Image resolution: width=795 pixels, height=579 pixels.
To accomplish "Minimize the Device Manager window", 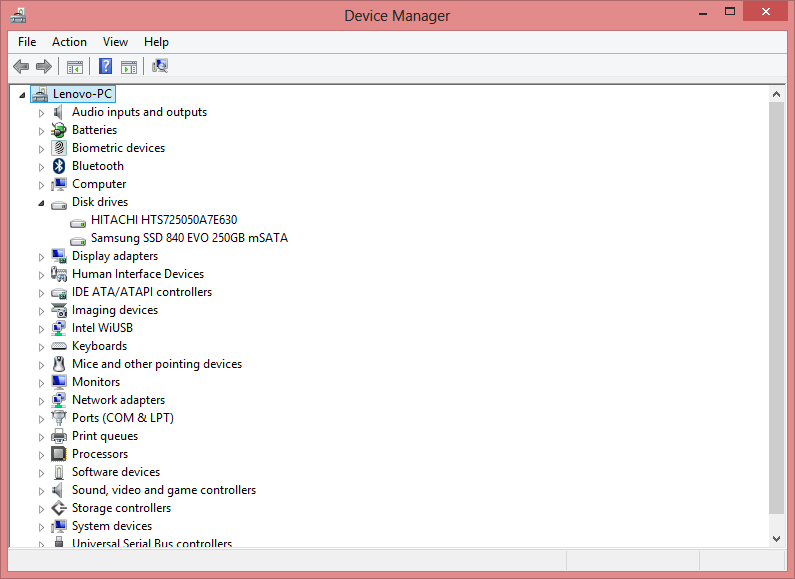I will point(703,13).
